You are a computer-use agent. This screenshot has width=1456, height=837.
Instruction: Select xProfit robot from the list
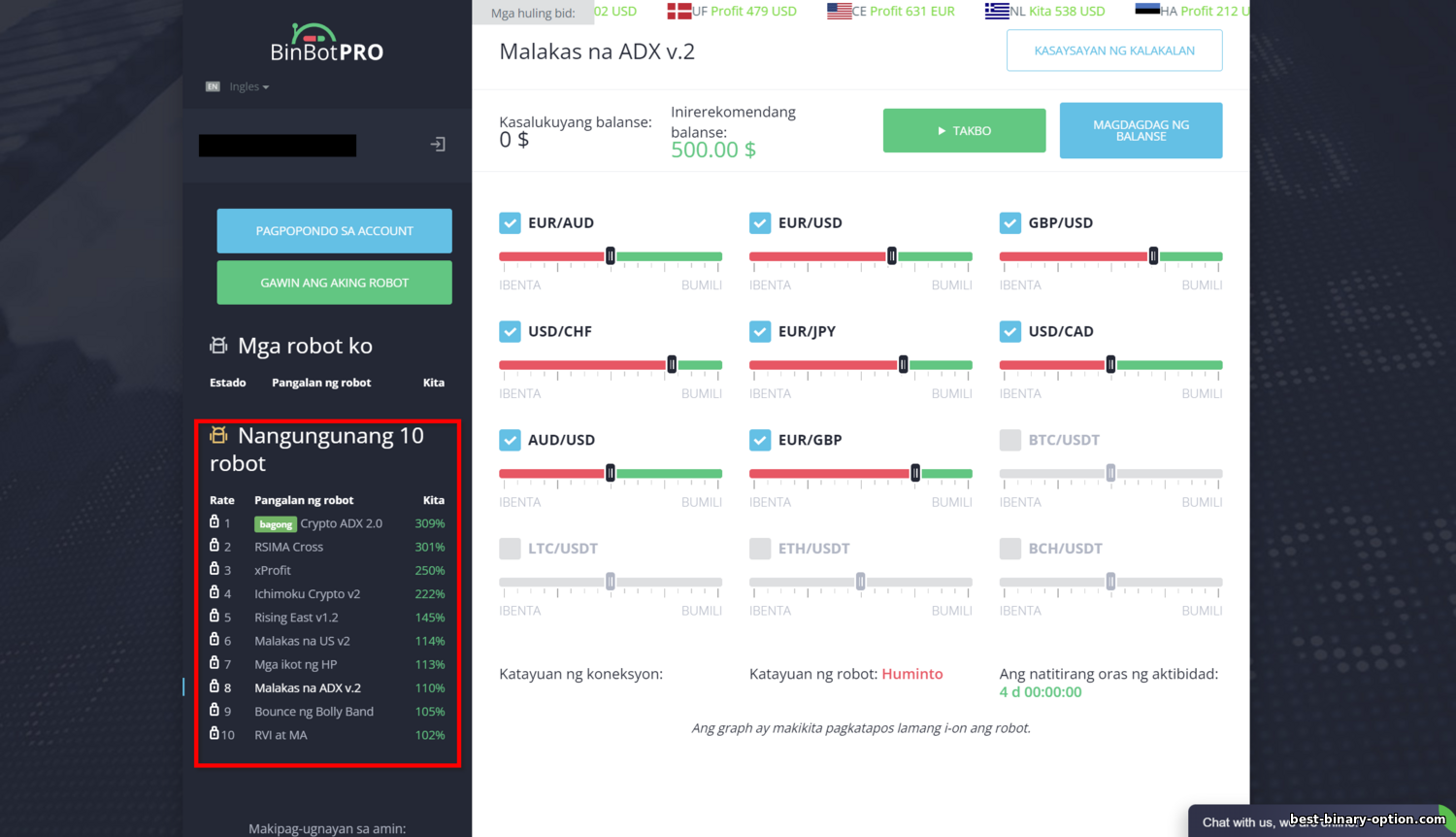272,570
